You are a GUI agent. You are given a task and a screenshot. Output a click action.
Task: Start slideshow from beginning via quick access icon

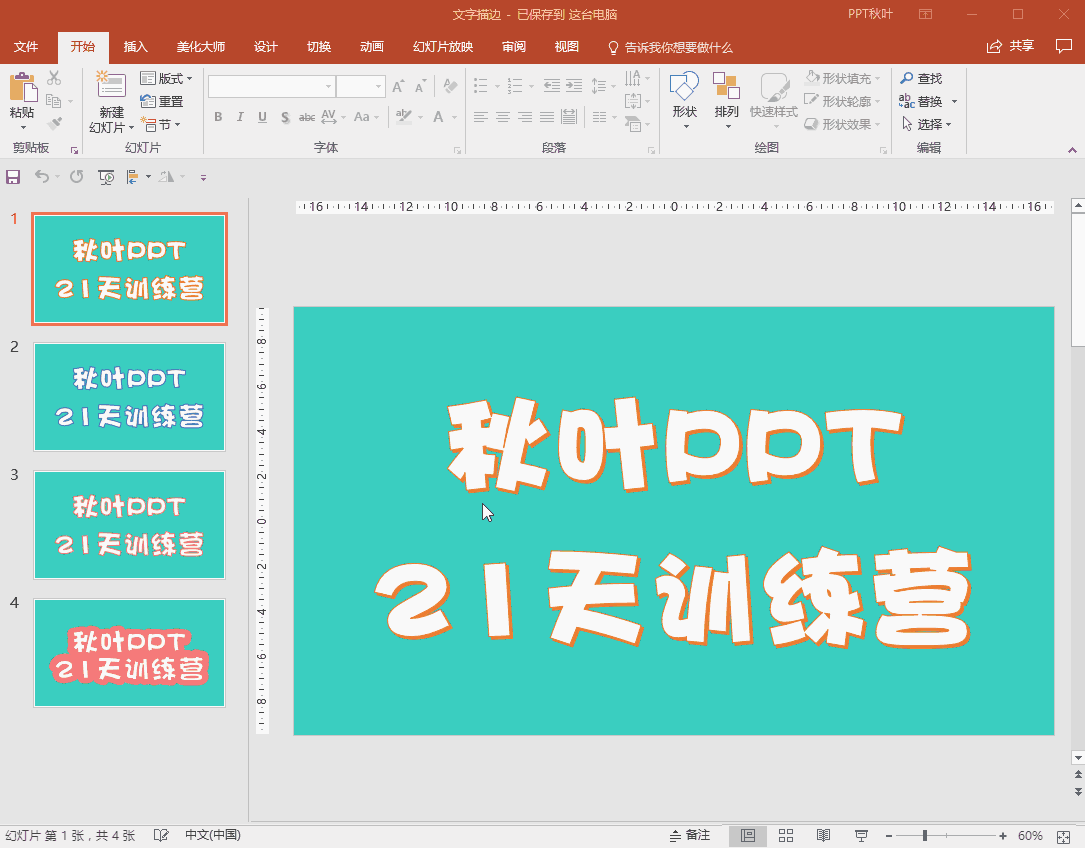(106, 177)
